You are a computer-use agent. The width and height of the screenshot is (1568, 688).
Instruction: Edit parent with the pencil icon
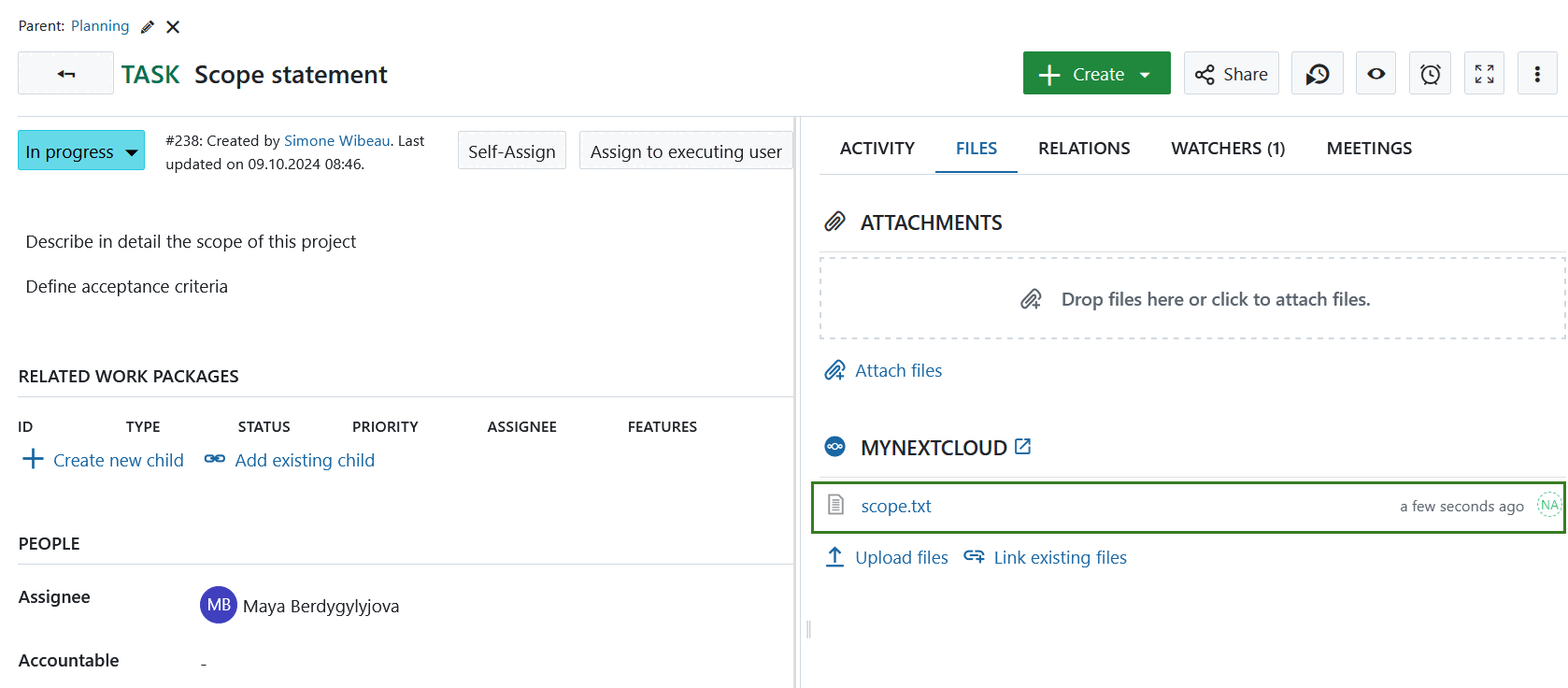pos(147,27)
